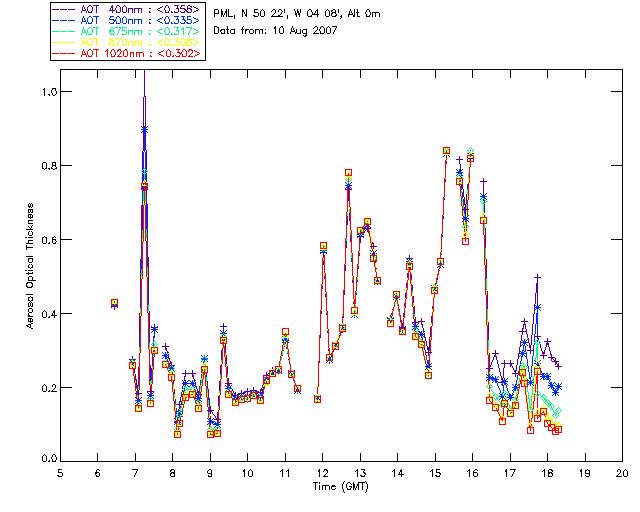The image size is (640, 512).
Task: Click the x-axis tick label 14
Action: point(398,473)
